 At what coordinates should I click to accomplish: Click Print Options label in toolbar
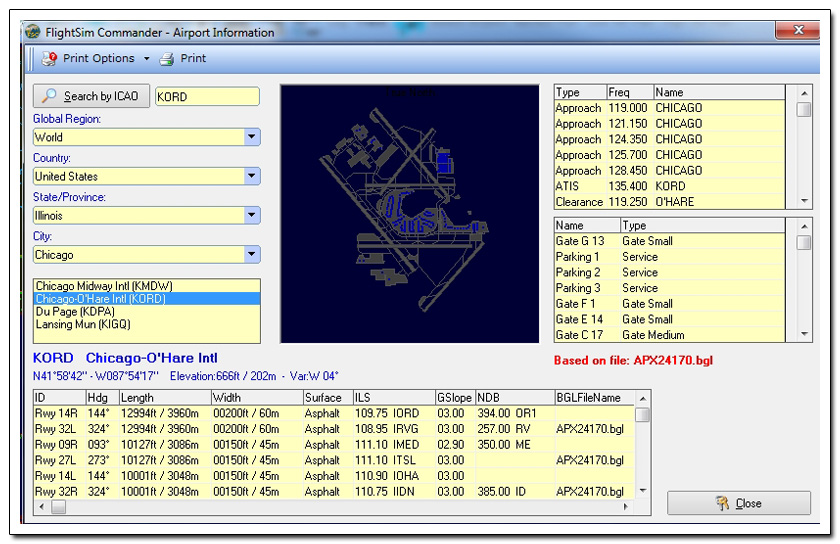point(99,58)
